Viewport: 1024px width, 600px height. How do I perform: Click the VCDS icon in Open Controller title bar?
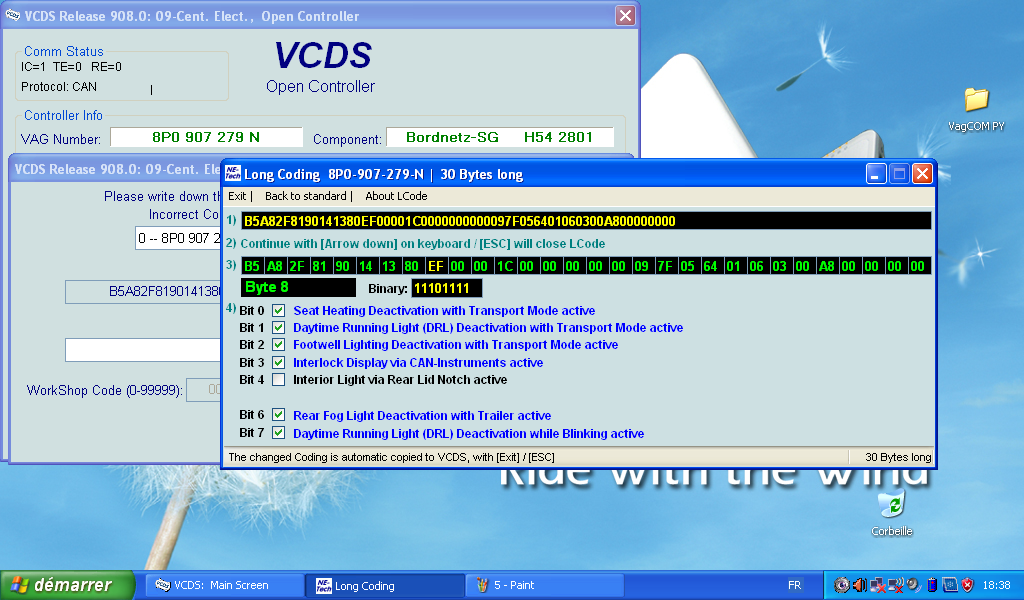[x=12, y=16]
